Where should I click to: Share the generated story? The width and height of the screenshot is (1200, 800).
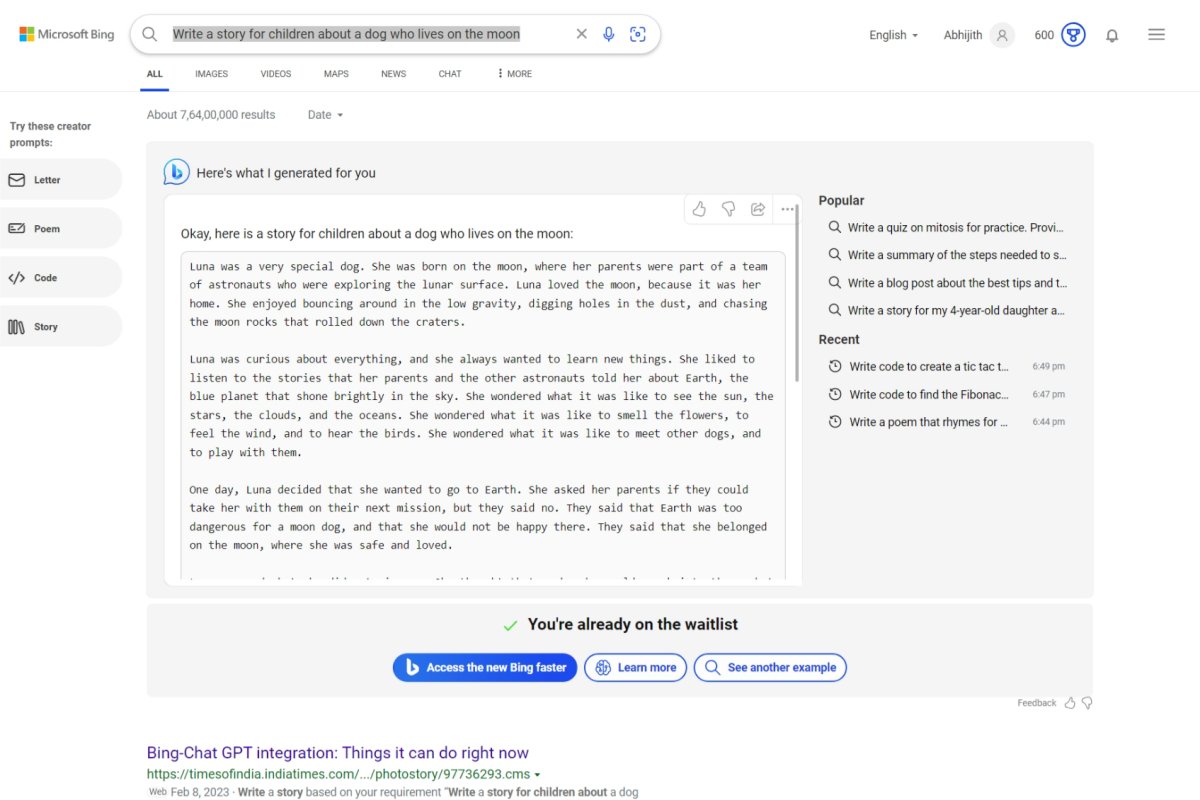[758, 209]
